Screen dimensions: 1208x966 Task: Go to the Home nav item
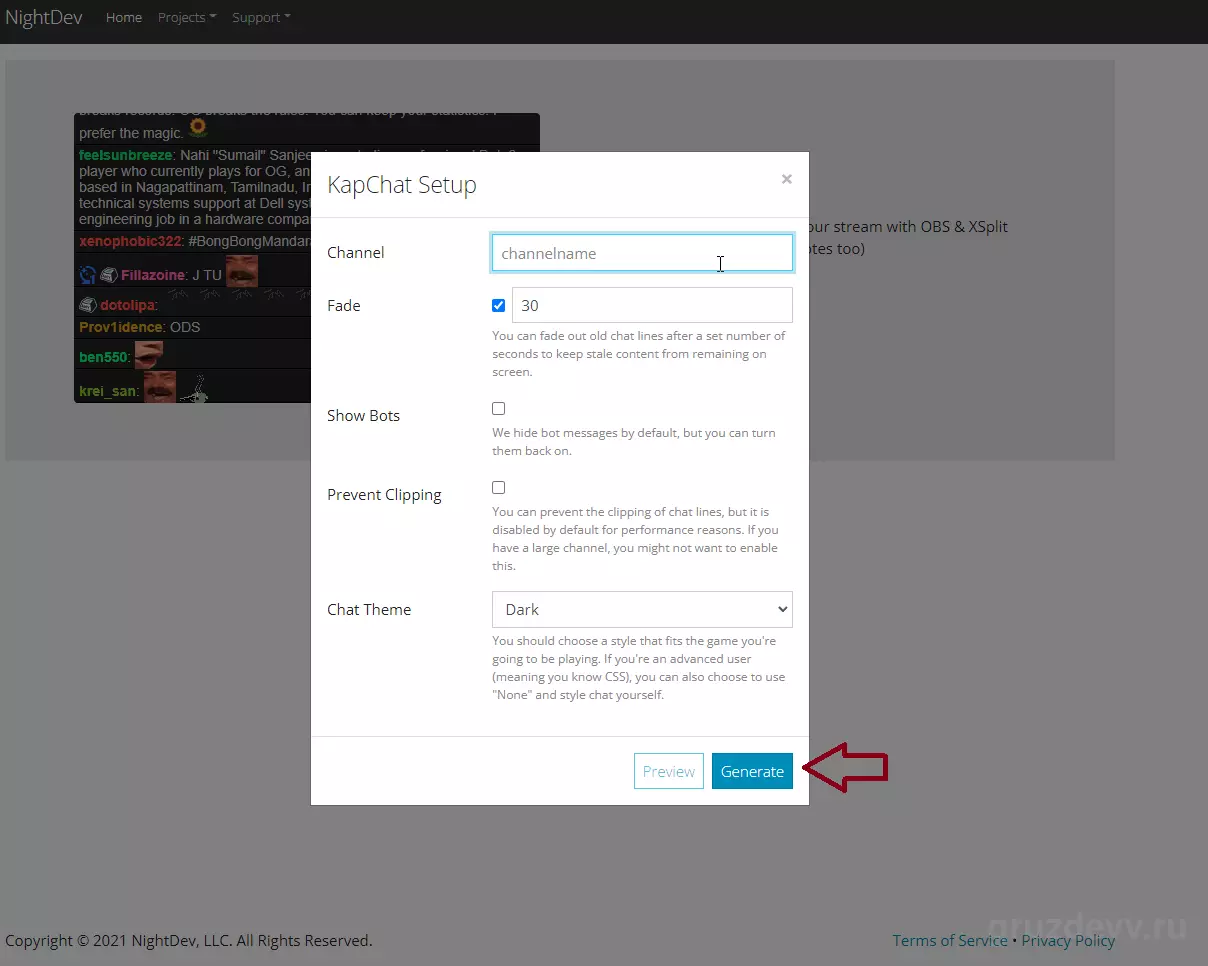click(x=124, y=17)
